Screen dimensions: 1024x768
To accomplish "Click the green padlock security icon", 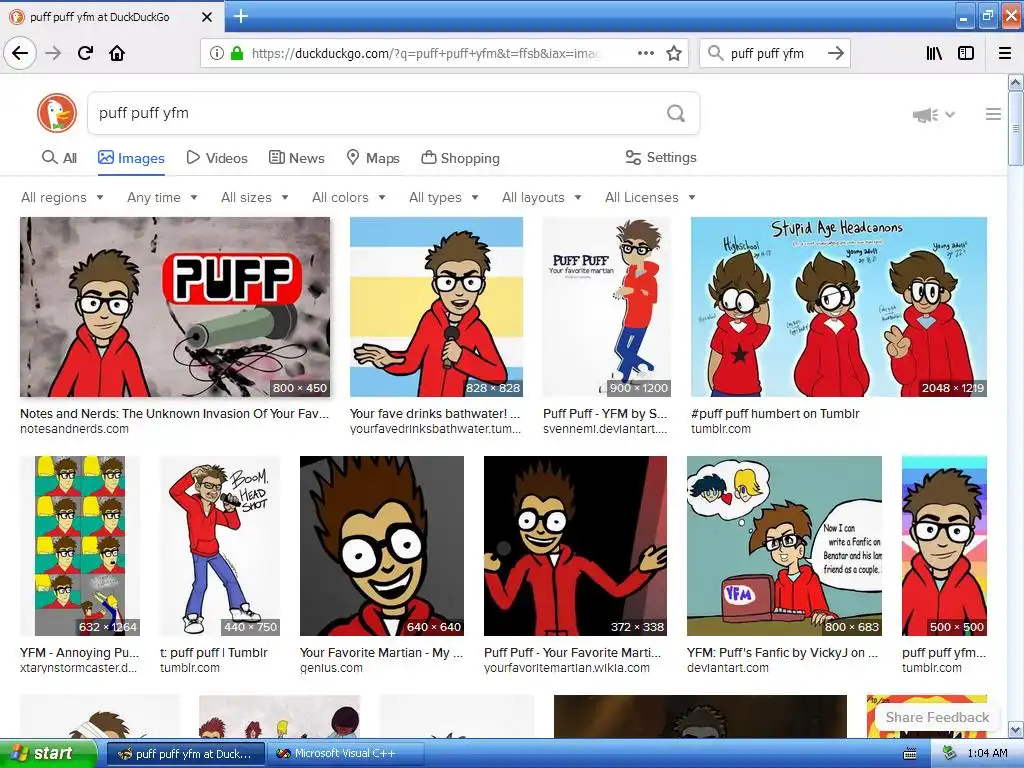I will [237, 54].
